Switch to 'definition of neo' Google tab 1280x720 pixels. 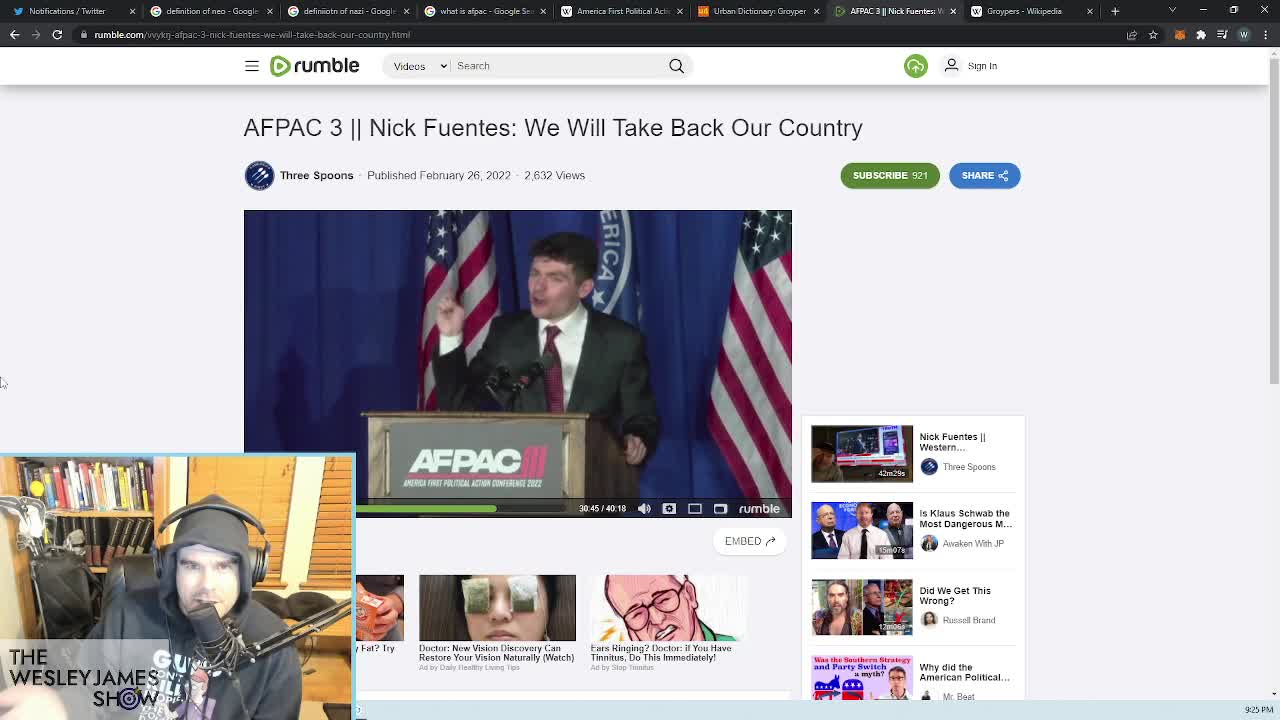coord(210,11)
